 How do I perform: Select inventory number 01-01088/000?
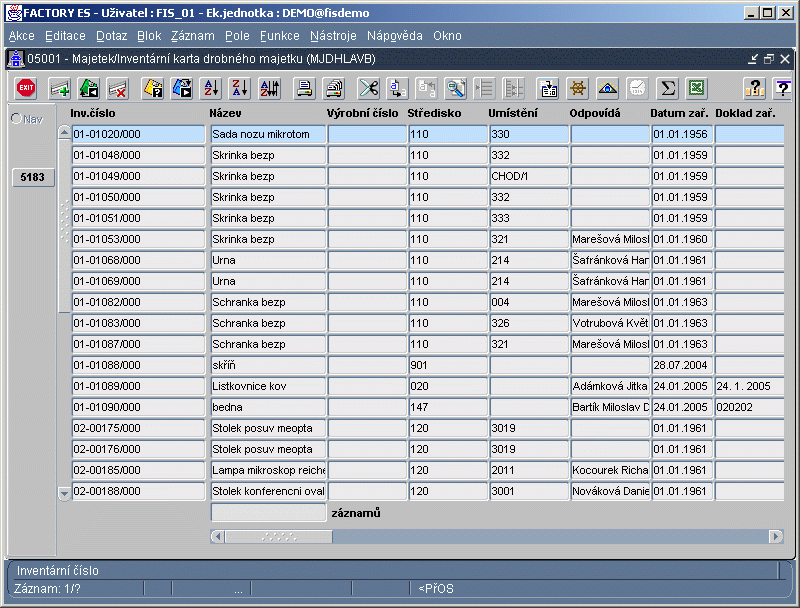138,365
